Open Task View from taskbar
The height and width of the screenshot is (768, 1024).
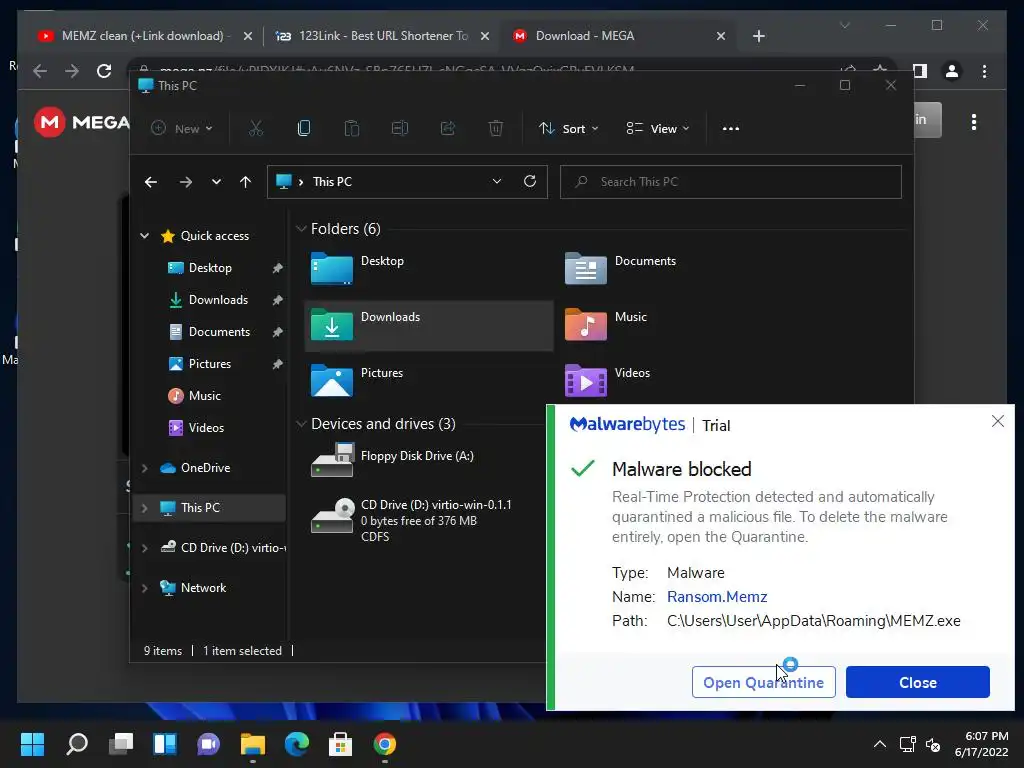[x=121, y=744]
